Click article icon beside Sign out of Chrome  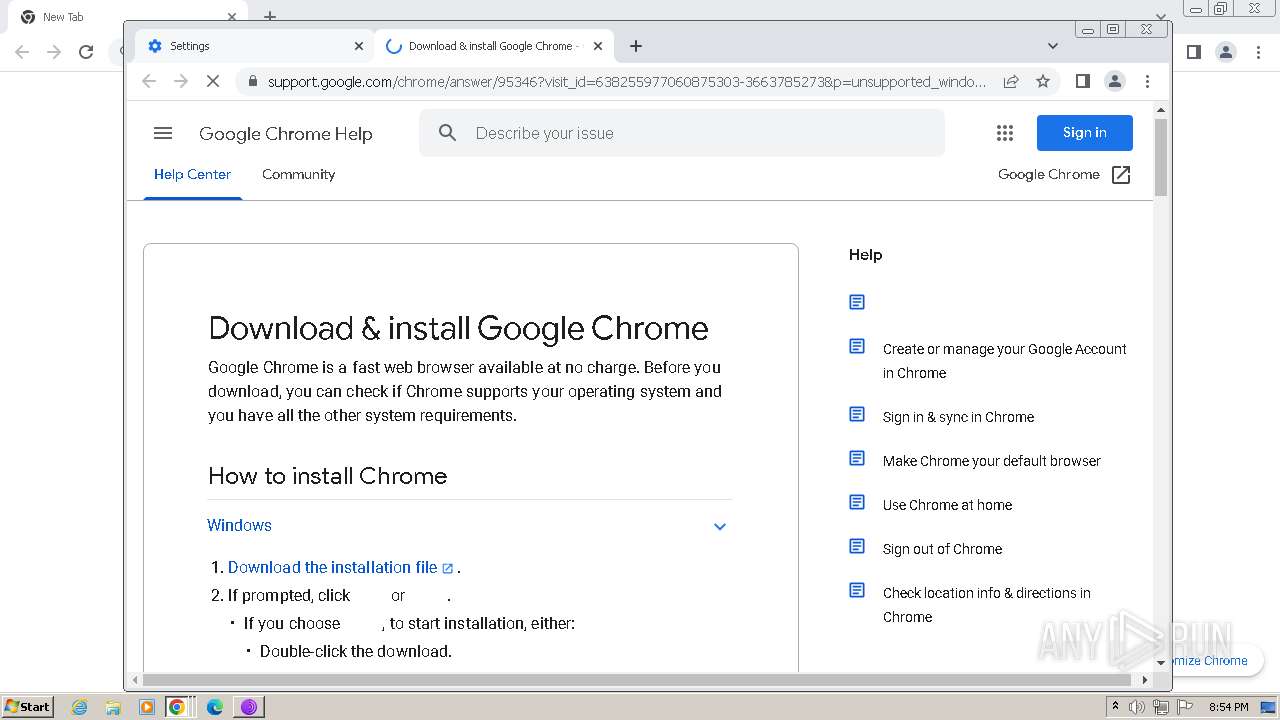point(857,546)
